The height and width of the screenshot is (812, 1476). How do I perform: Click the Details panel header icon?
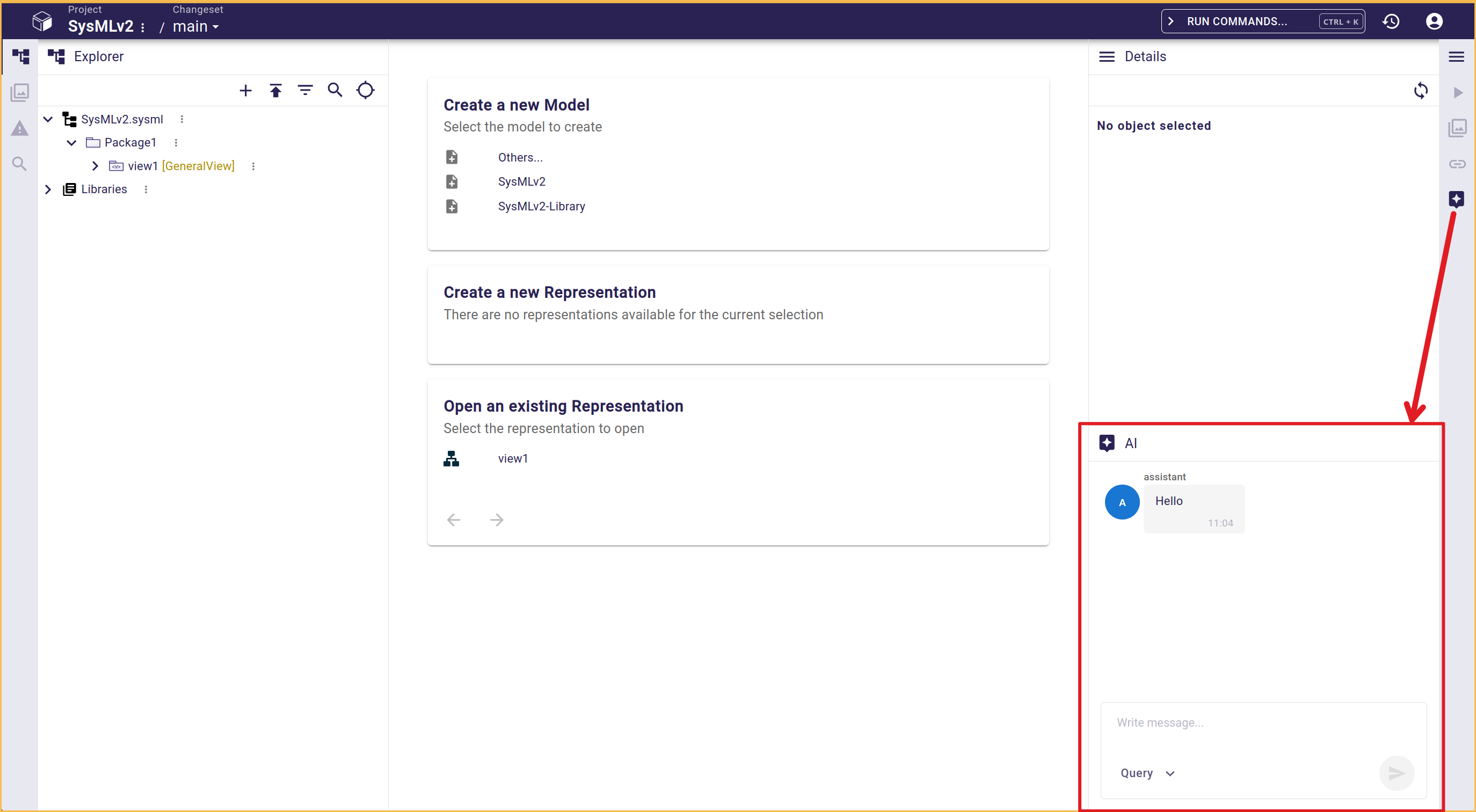click(1107, 57)
